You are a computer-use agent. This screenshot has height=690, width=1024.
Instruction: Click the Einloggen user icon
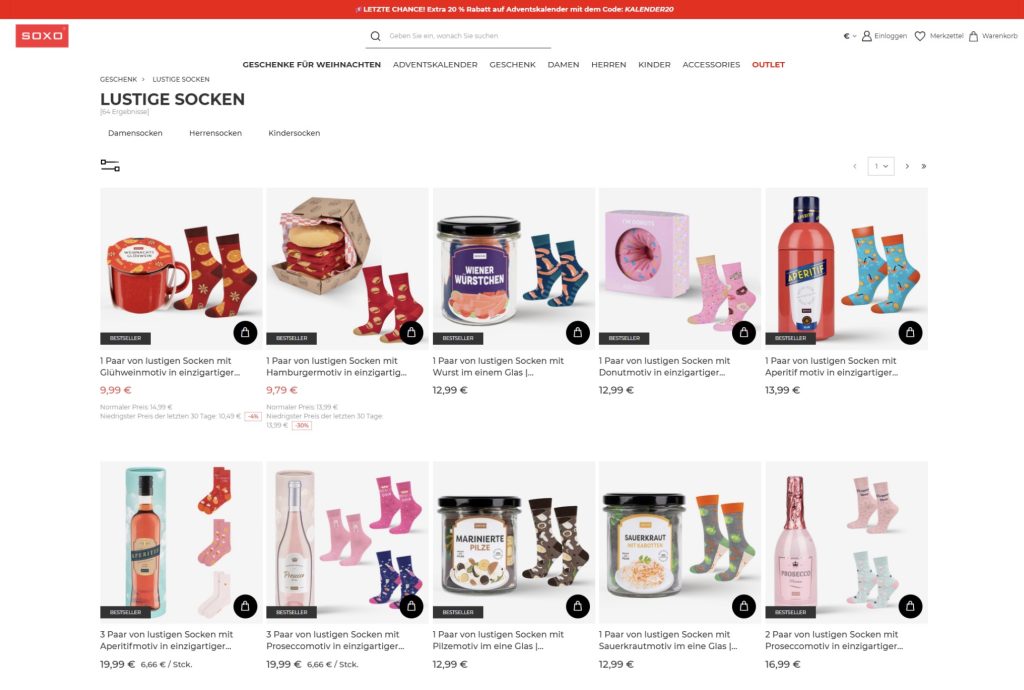click(x=867, y=36)
